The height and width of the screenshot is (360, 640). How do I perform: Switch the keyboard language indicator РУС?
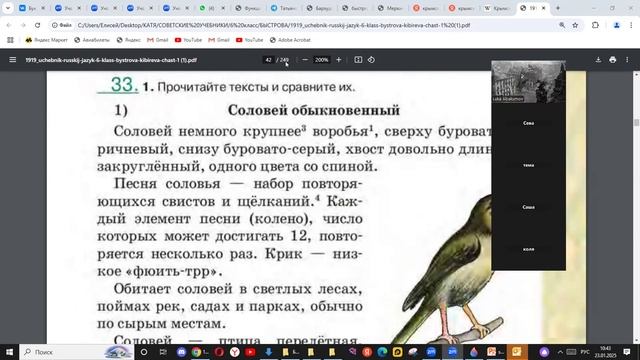click(585, 352)
